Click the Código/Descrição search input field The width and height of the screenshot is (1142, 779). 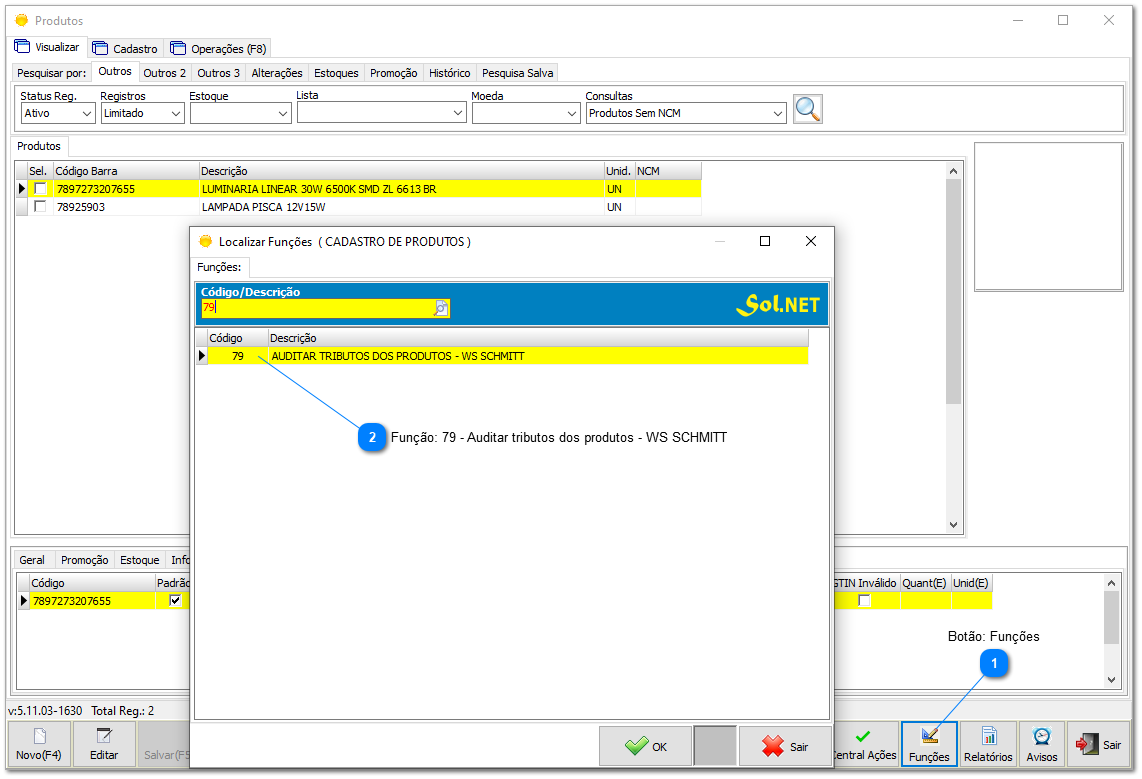320,310
